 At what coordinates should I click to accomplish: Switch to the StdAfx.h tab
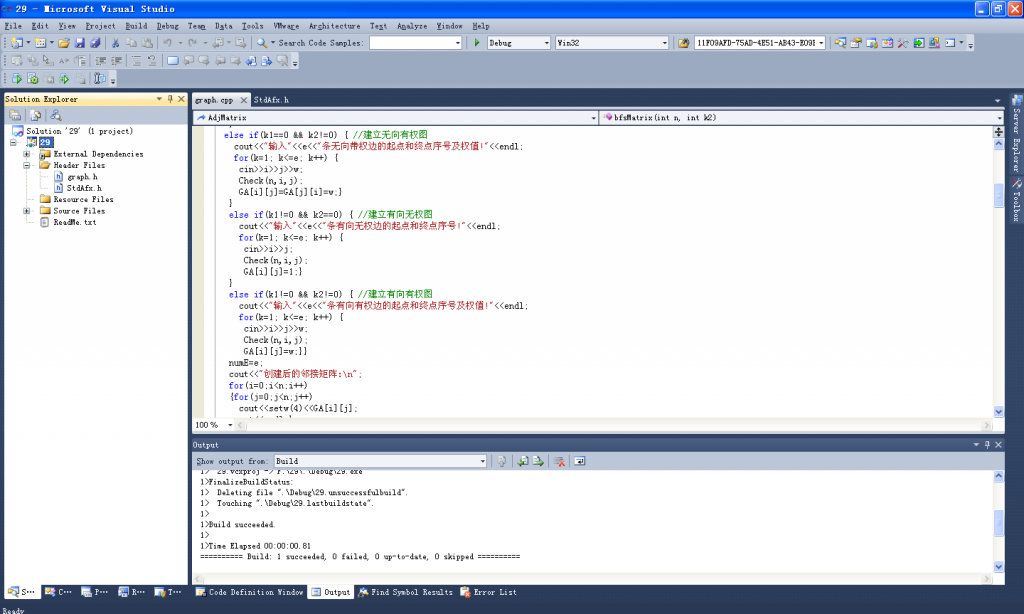pos(271,100)
